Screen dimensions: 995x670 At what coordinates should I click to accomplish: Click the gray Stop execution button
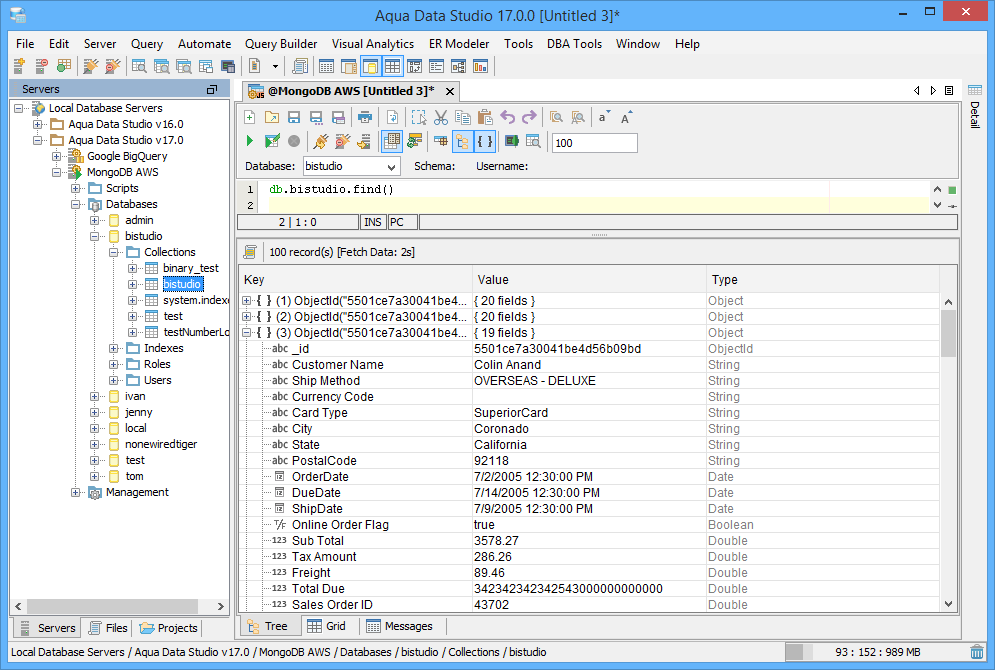click(294, 141)
